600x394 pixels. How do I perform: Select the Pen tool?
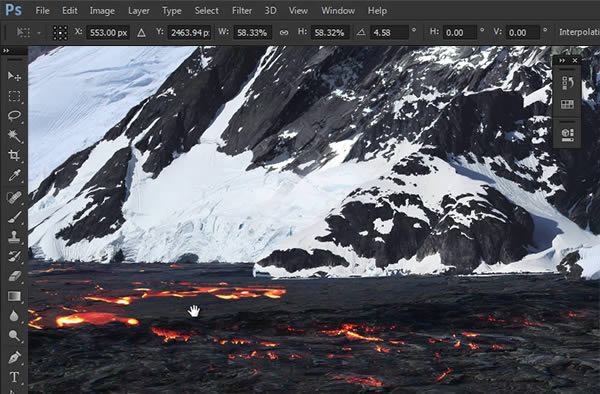click(x=14, y=357)
